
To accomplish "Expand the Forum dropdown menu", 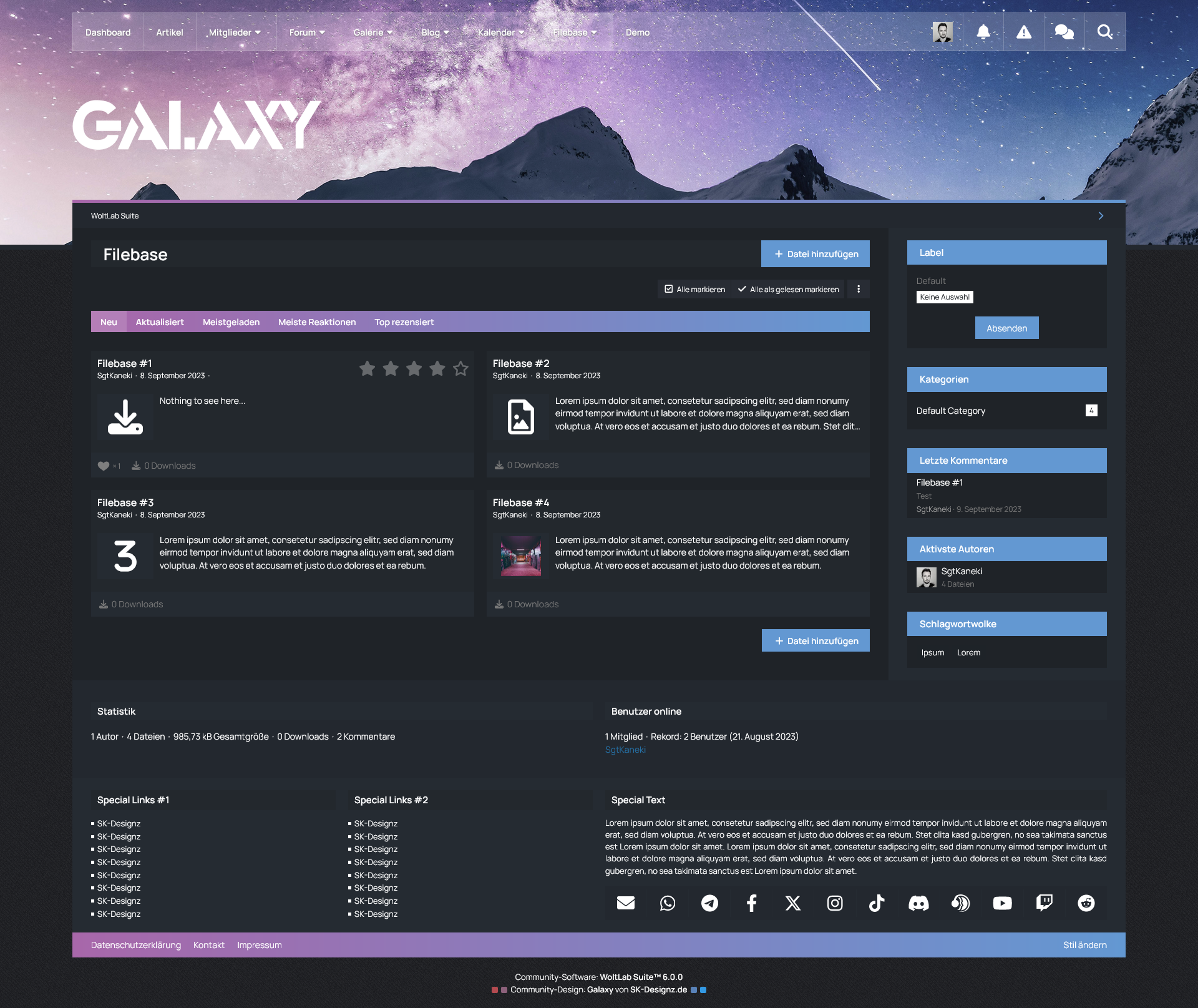I will pyautogui.click(x=307, y=32).
